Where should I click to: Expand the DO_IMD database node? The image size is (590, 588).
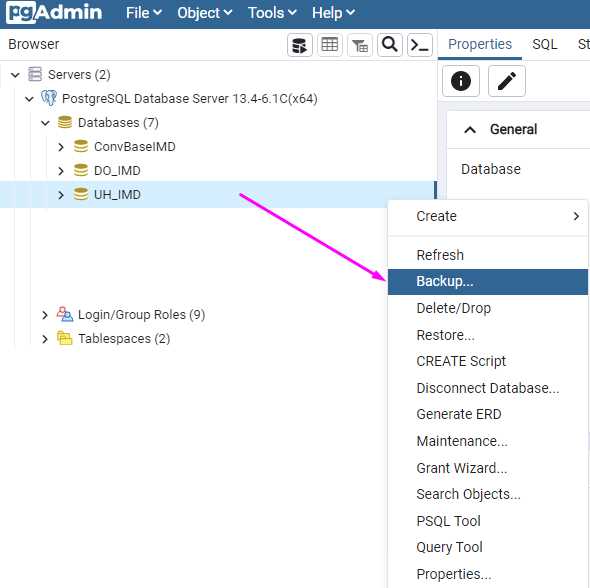pyautogui.click(x=61, y=171)
